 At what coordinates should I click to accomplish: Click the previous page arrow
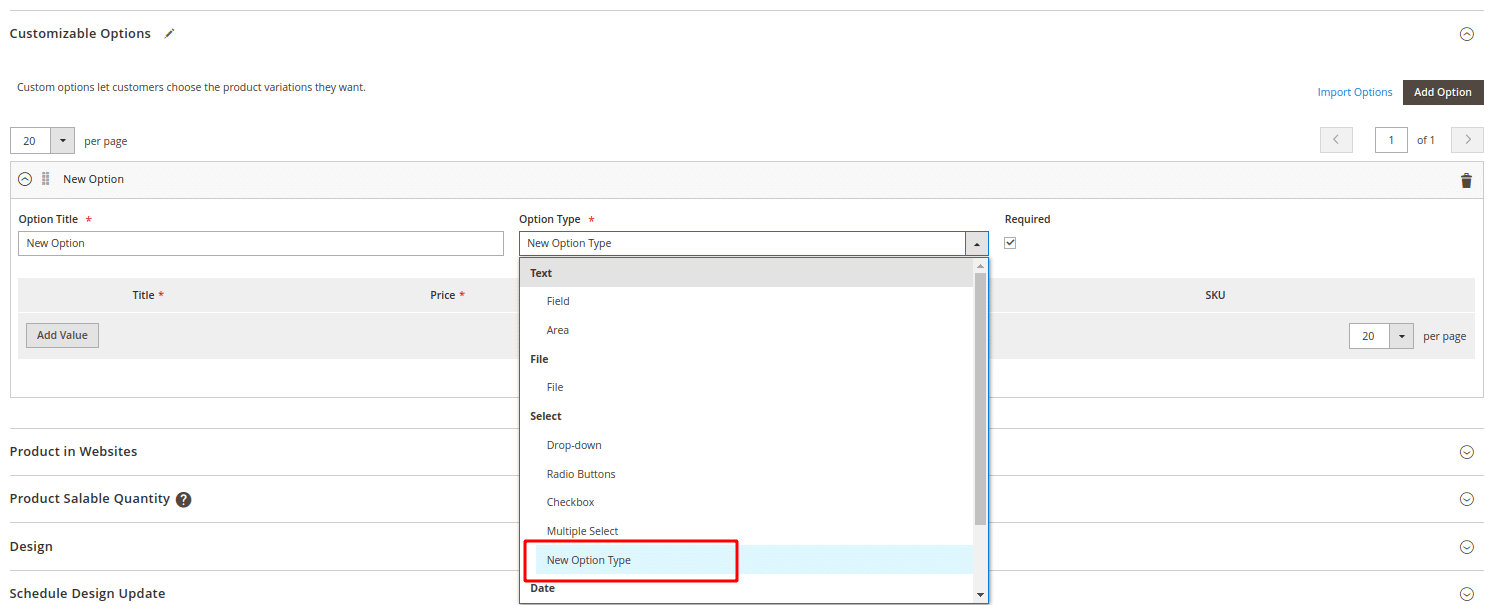point(1336,140)
